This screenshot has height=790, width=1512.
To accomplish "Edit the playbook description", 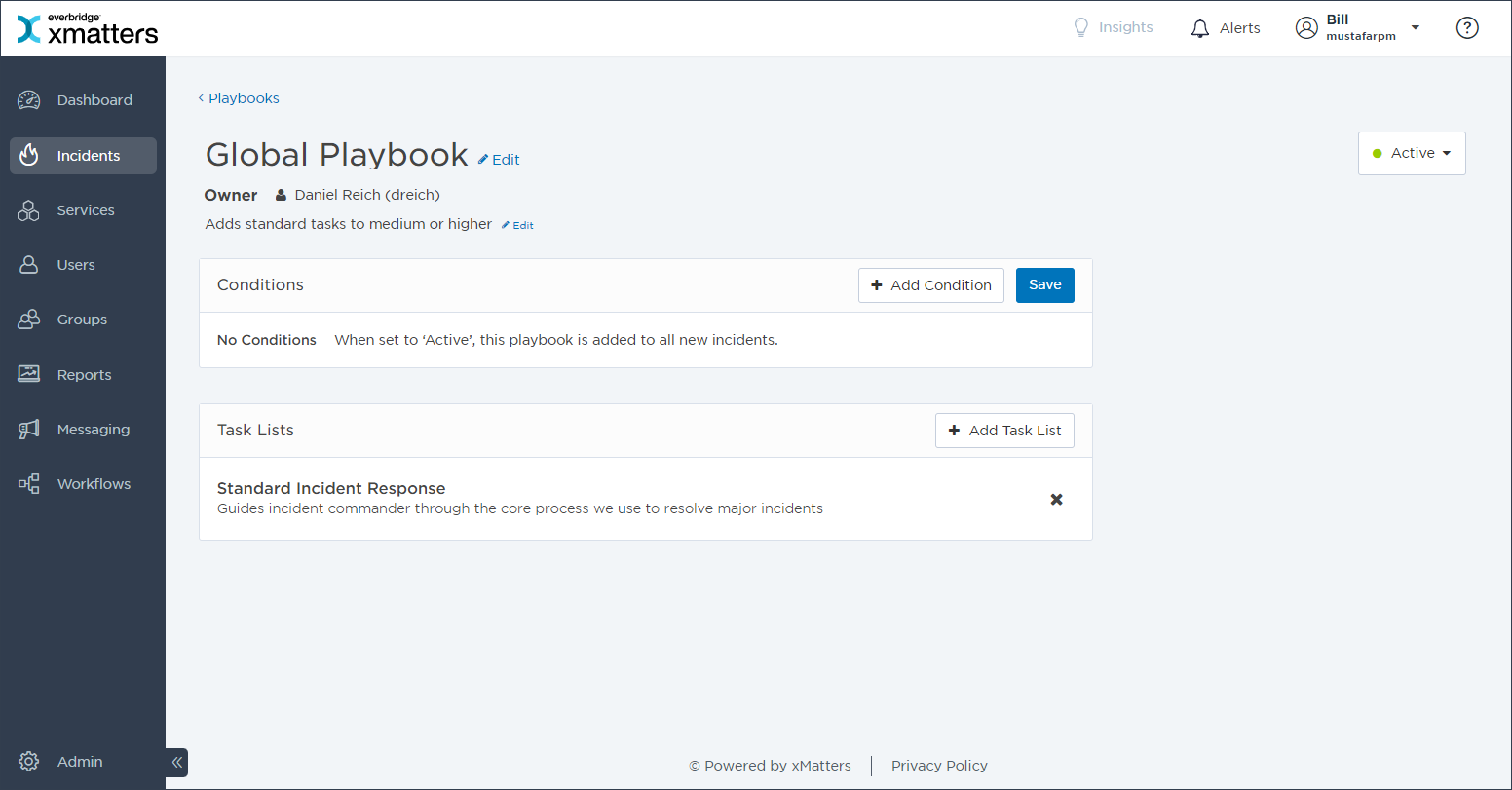I will tap(517, 225).
